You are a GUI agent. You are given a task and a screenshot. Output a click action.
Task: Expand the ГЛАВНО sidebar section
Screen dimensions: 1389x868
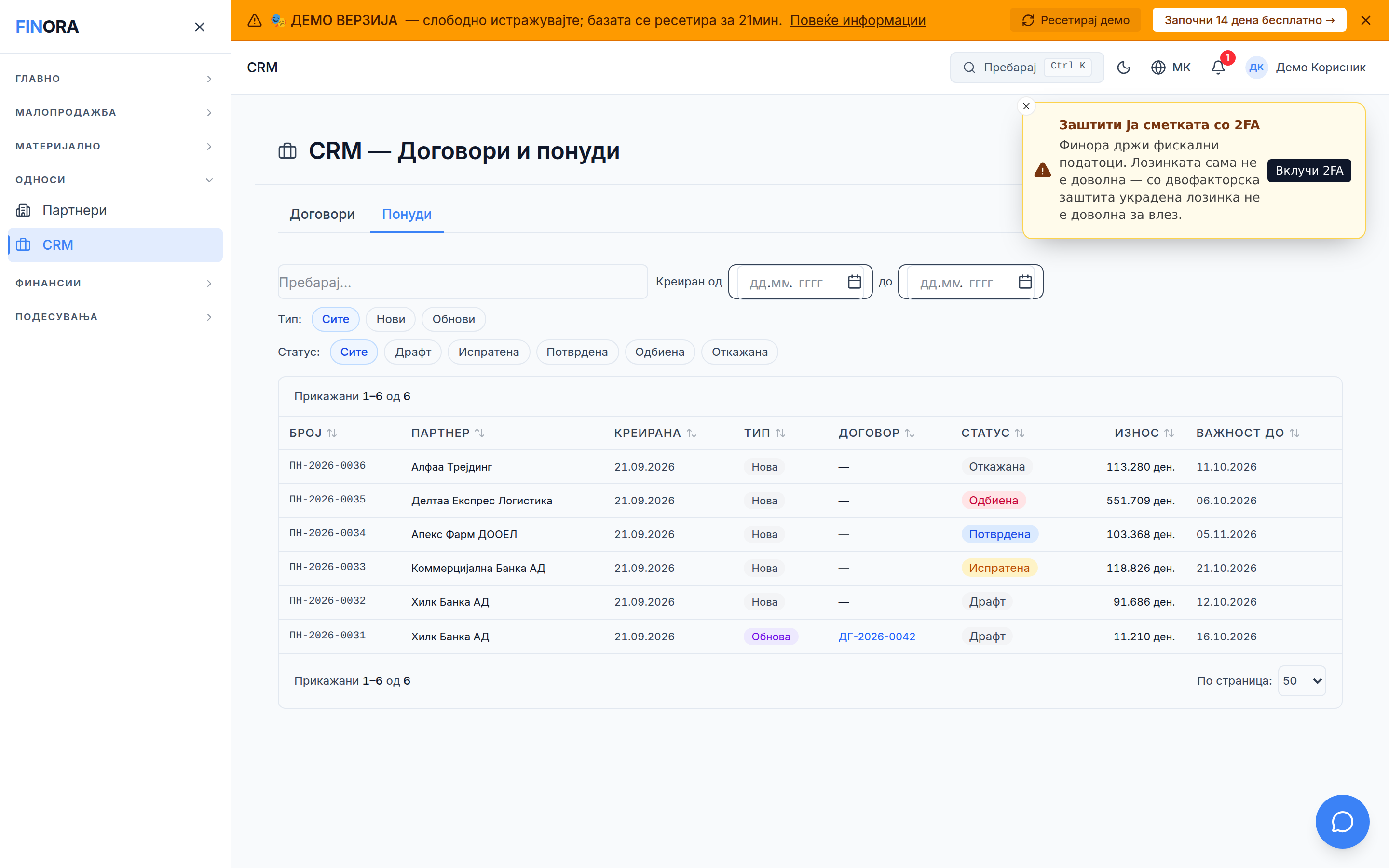pyautogui.click(x=115, y=79)
